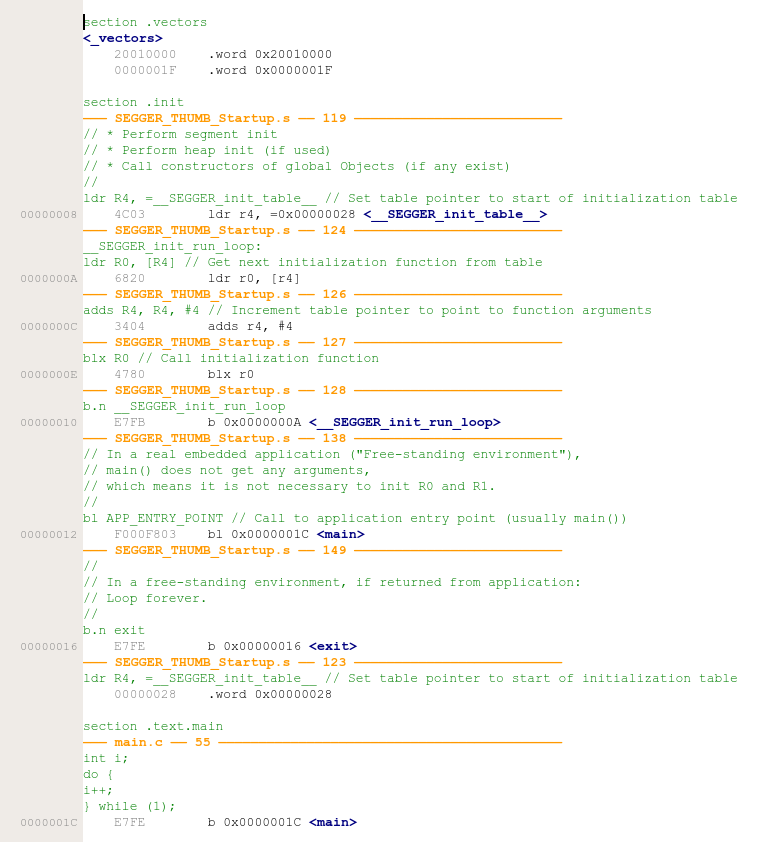Select address 0000000A in the gutter
781x842 pixels.
coord(49,279)
